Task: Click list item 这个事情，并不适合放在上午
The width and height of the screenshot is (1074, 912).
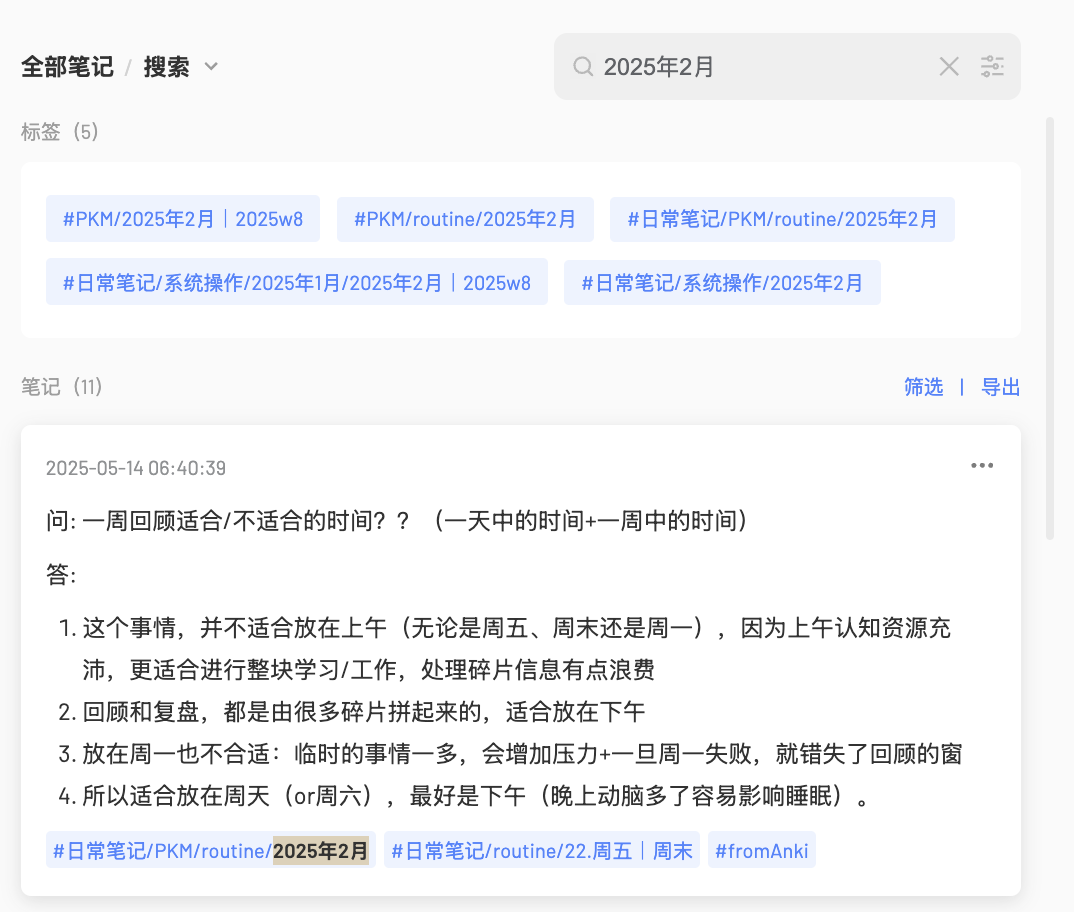Action: click(x=505, y=648)
